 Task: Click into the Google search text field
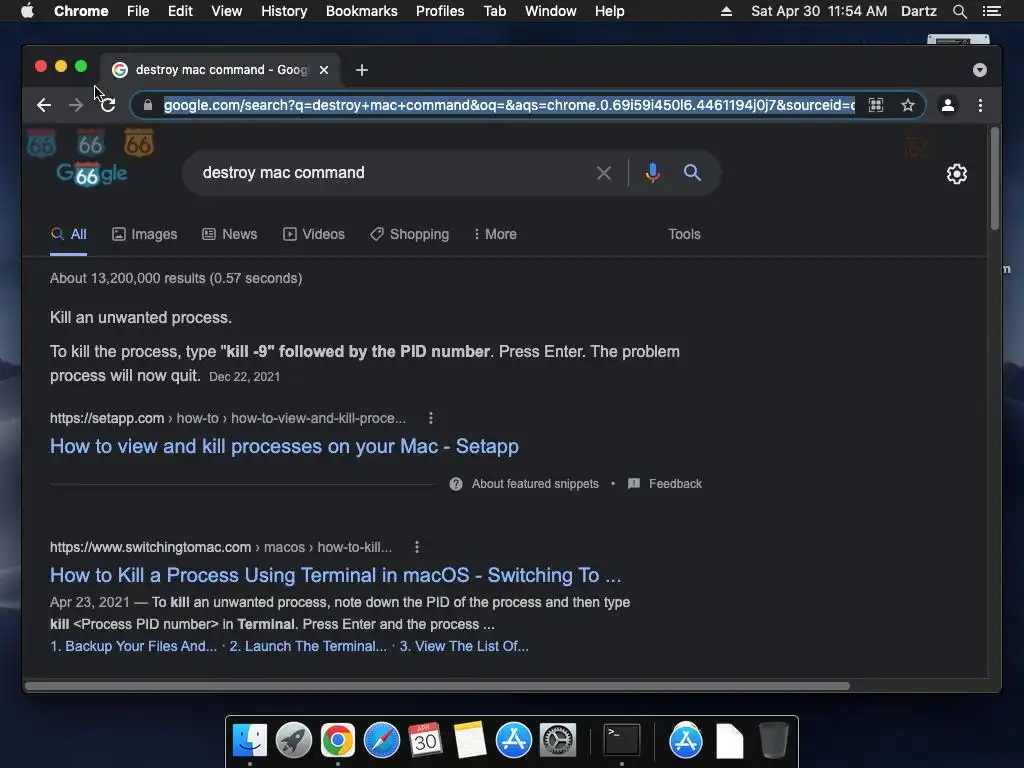(x=392, y=173)
